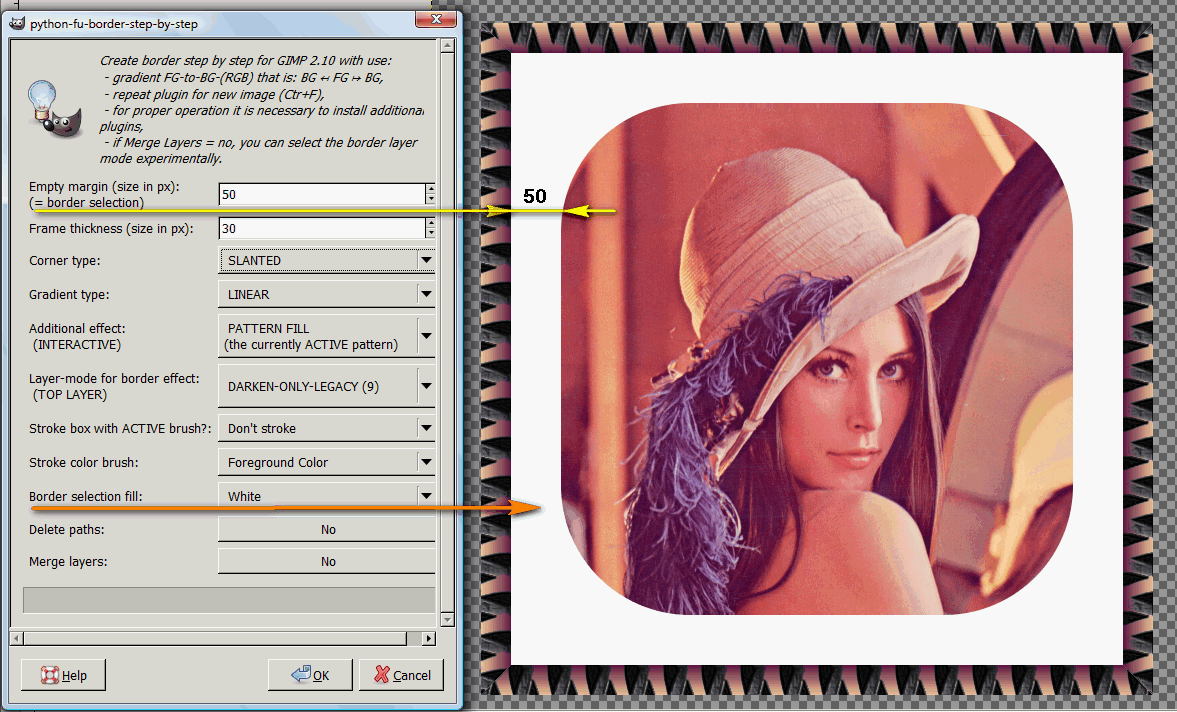Image resolution: width=1177 pixels, height=712 pixels.
Task: Open the Layer-mode DARKEN-ONLY-LEGACY dropdown
Action: (x=327, y=386)
